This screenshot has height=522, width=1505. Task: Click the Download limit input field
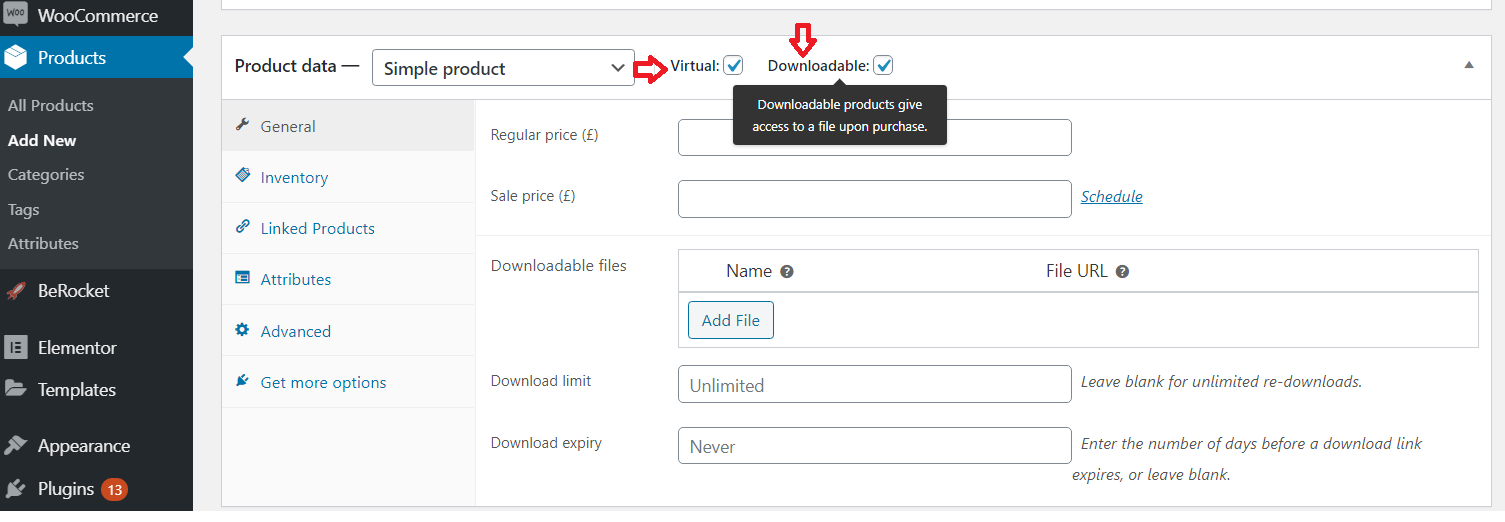click(x=874, y=385)
